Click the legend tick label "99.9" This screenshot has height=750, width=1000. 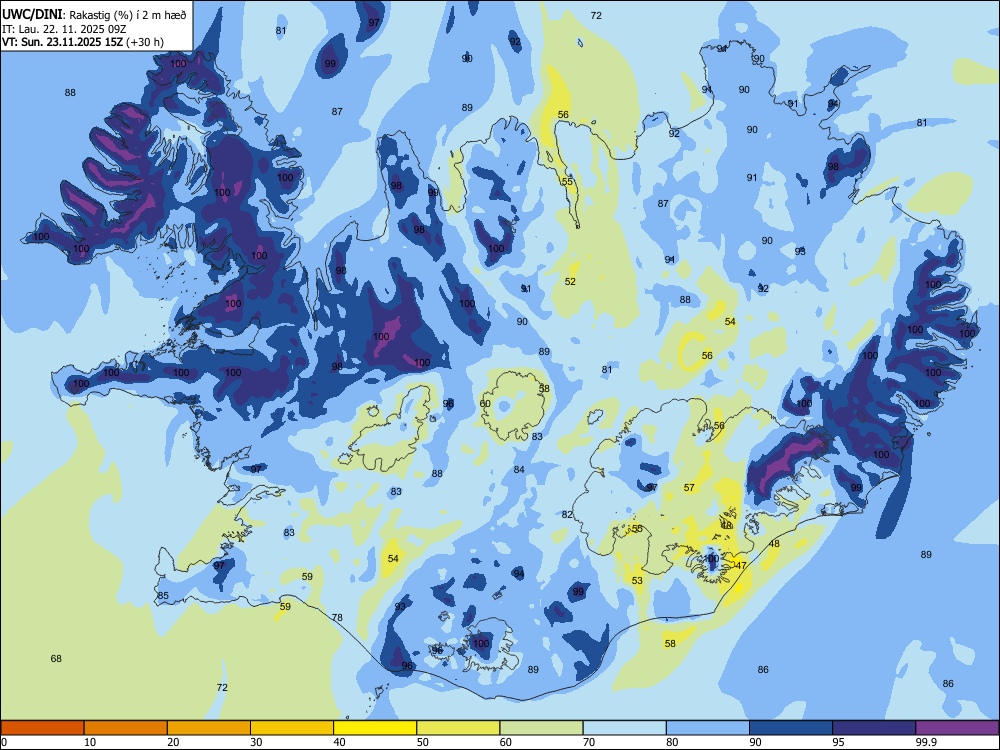click(926, 742)
